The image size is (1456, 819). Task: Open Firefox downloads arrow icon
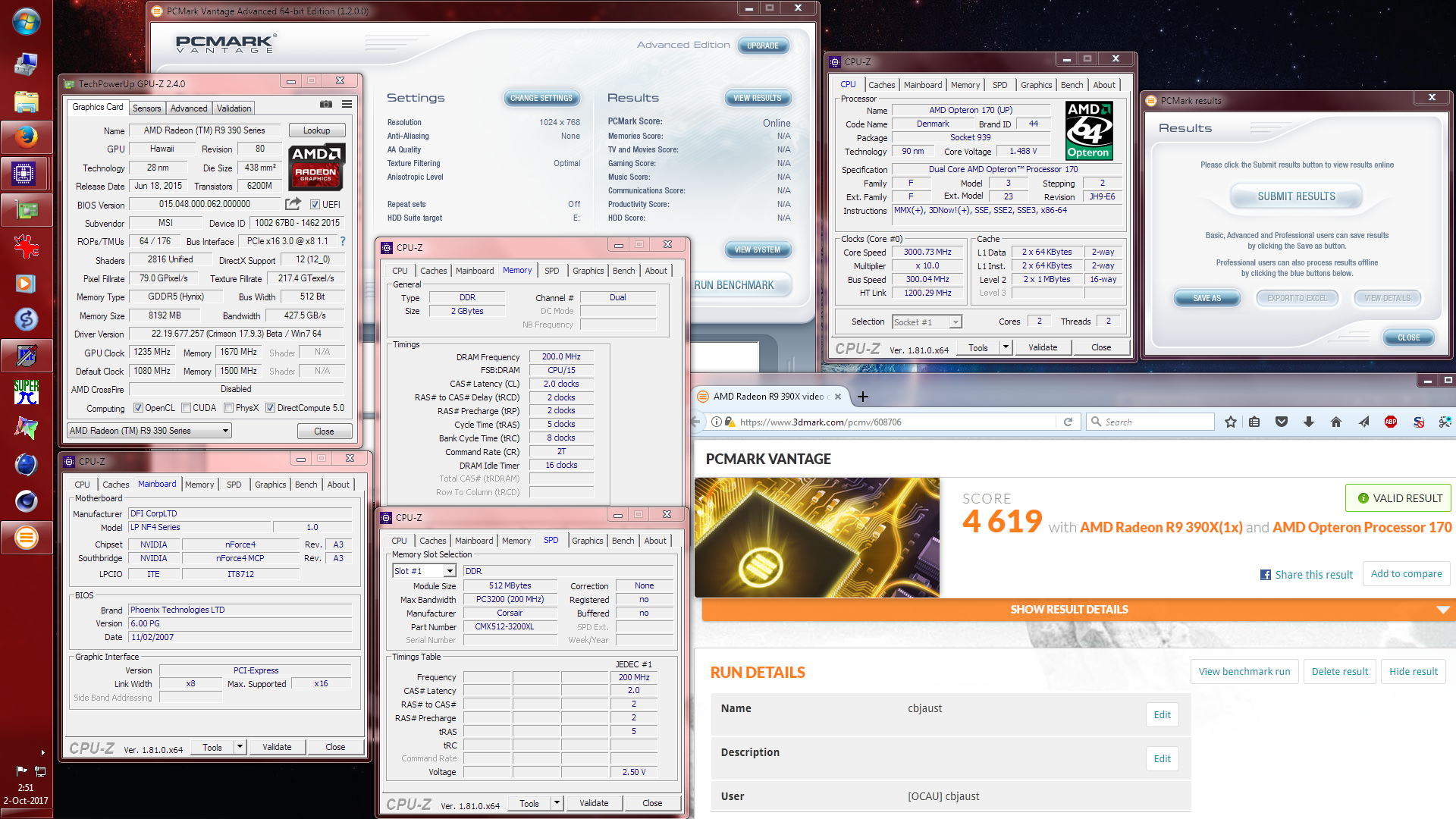click(1309, 422)
